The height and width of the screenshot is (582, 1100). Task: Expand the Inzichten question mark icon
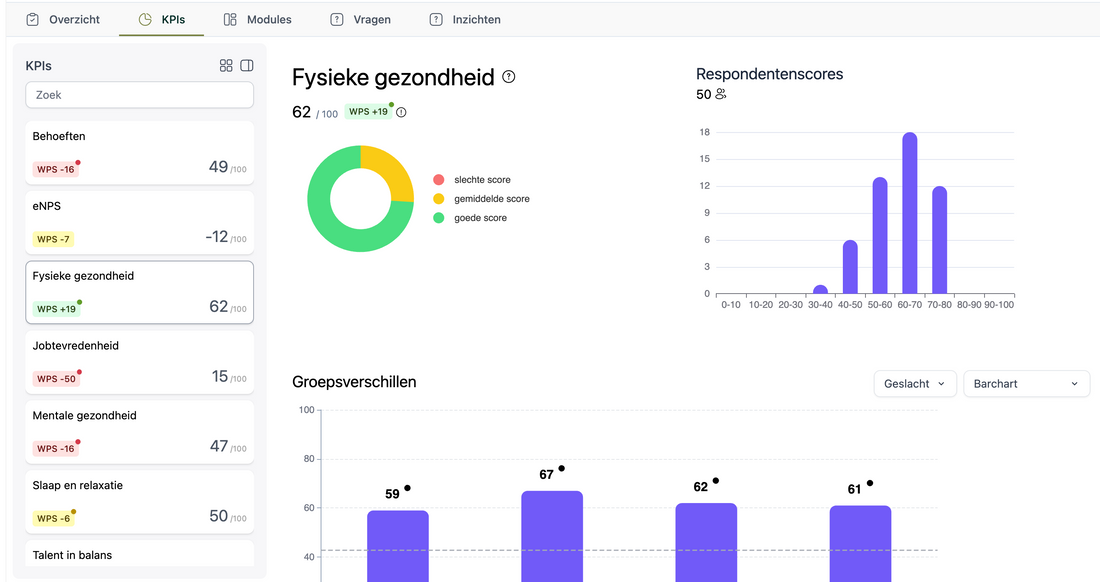coord(435,18)
